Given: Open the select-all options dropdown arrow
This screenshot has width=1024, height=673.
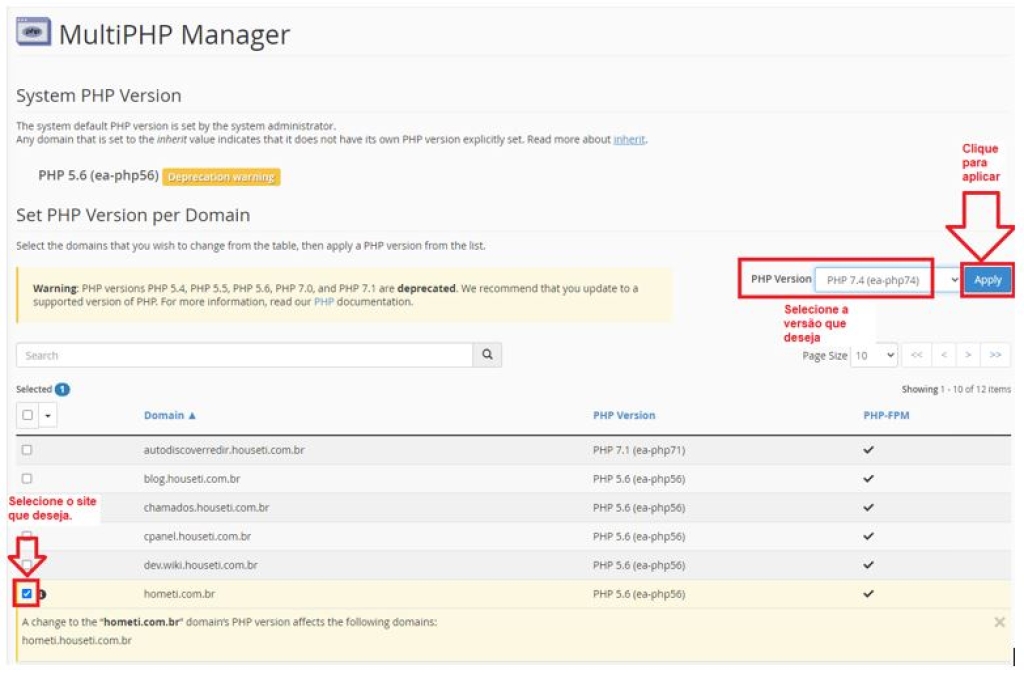Looking at the screenshot, I should click(48, 415).
